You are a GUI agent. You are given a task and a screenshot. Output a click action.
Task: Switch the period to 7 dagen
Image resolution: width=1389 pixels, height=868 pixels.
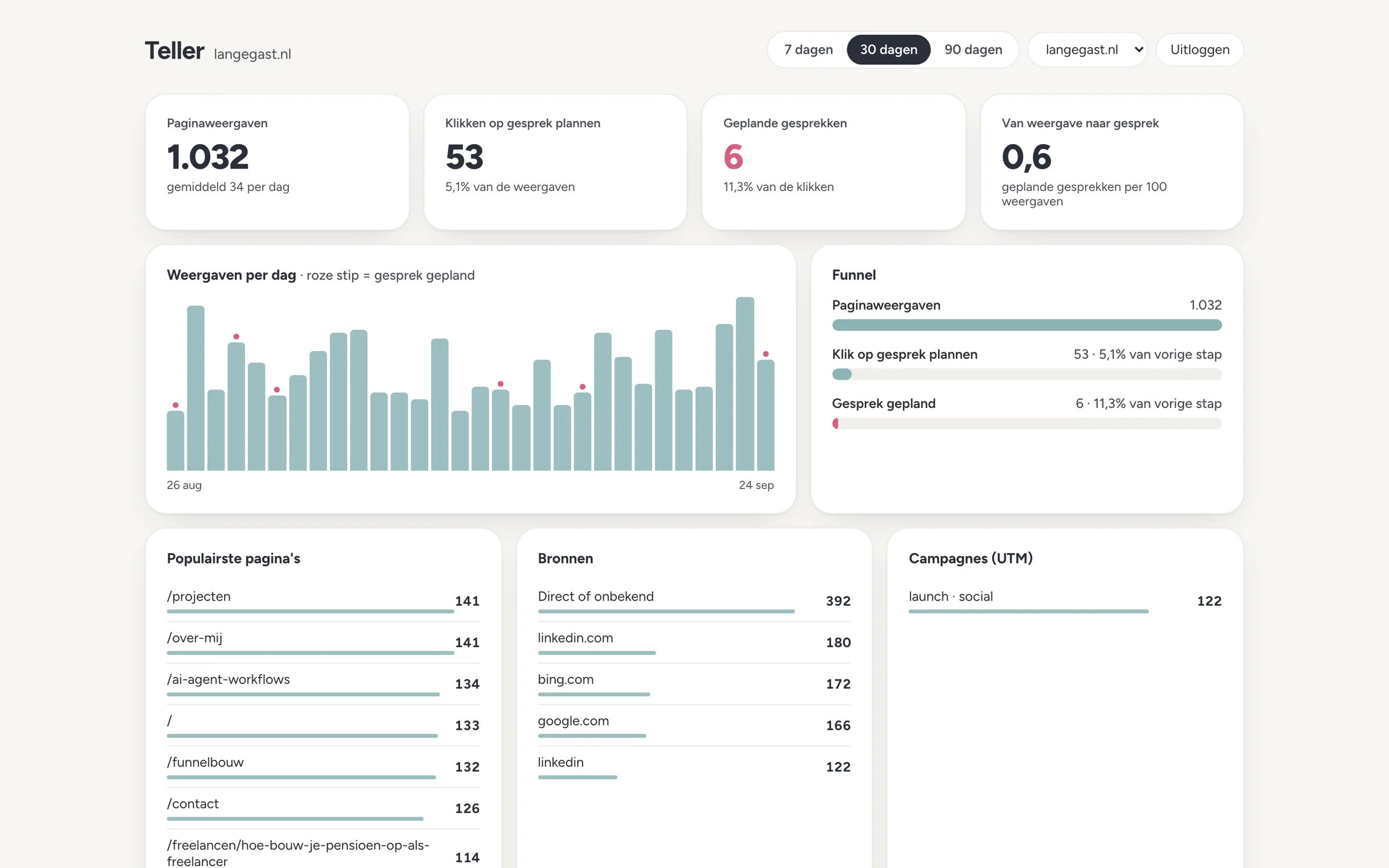click(808, 50)
